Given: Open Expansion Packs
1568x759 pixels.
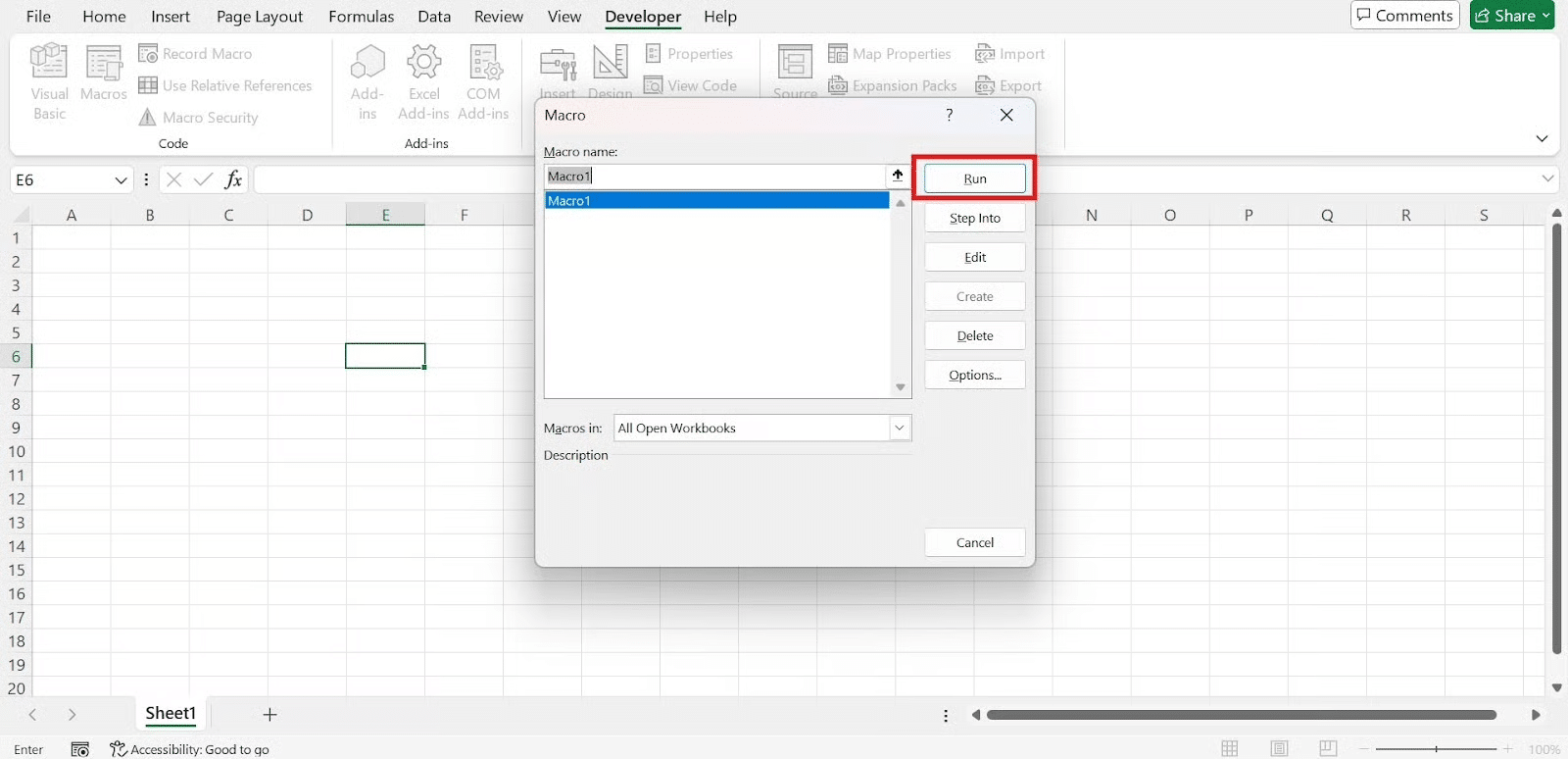Looking at the screenshot, I should (893, 85).
